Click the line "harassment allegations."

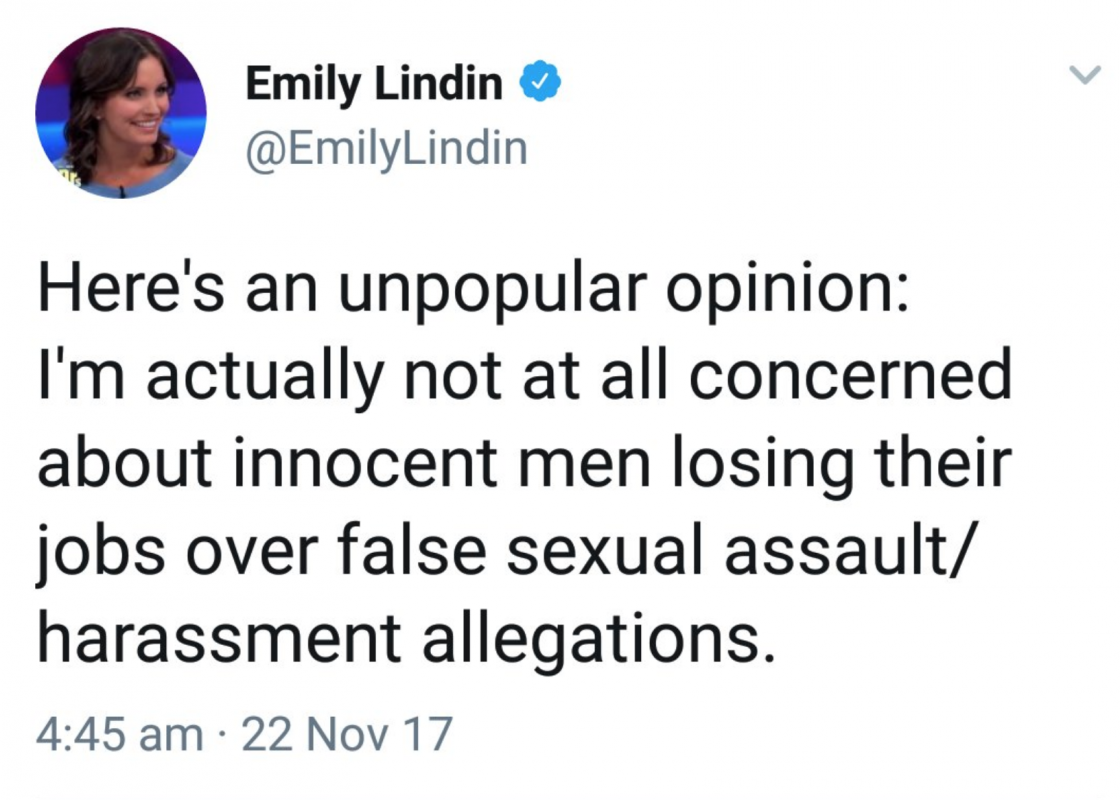pyautogui.click(x=406, y=638)
